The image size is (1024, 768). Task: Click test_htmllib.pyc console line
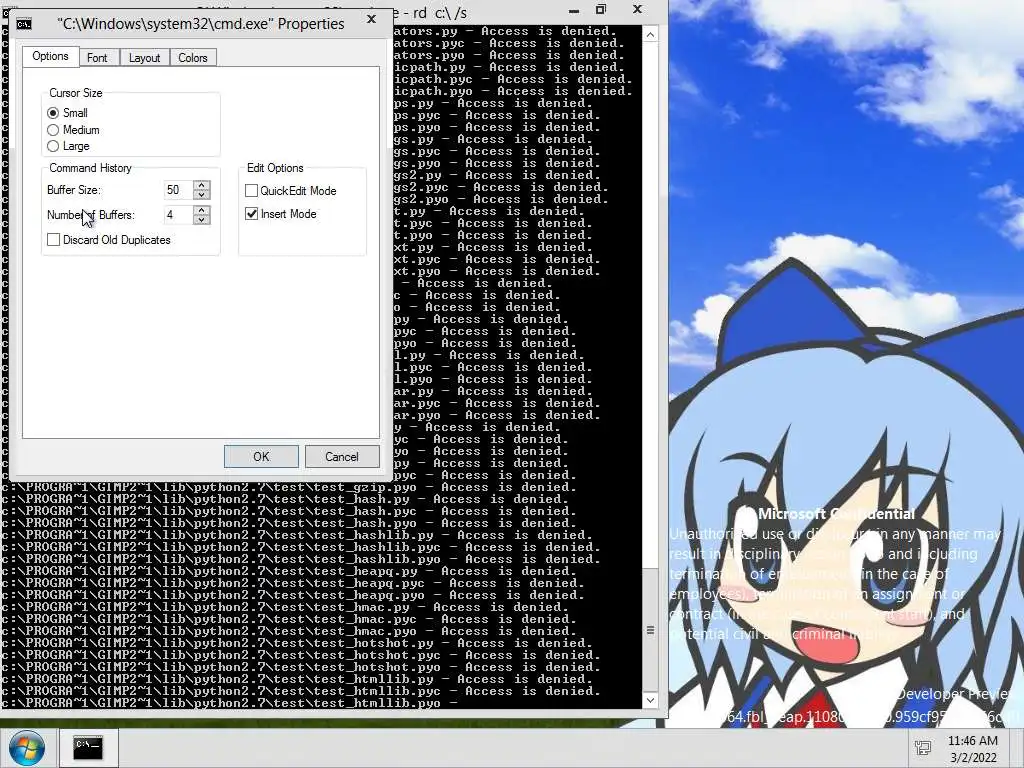[x=301, y=691]
